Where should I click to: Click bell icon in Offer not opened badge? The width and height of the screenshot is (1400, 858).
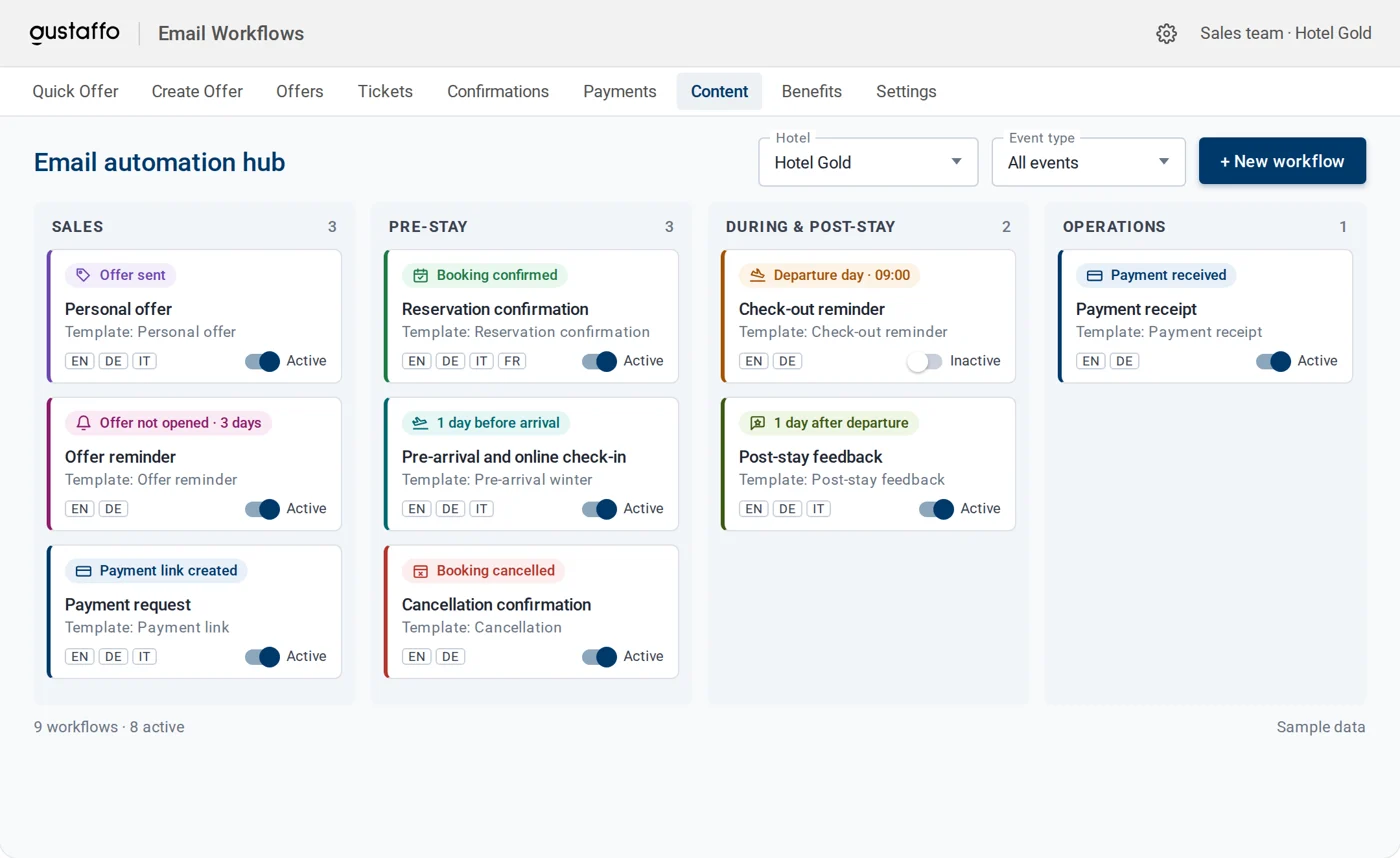pos(83,423)
